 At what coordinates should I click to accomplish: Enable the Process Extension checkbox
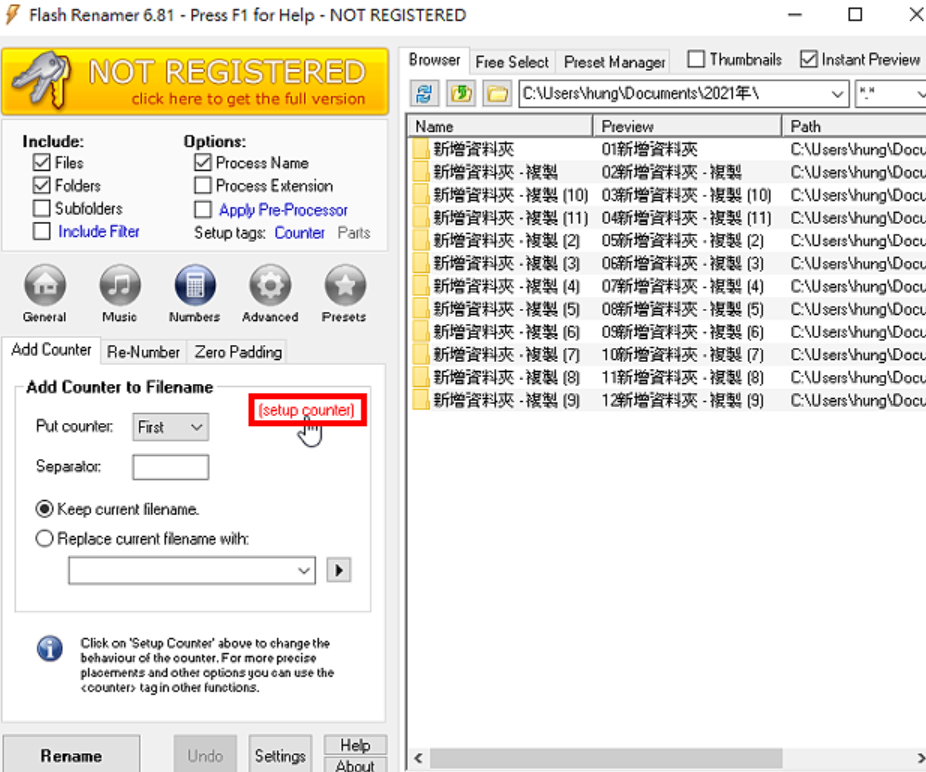203,185
